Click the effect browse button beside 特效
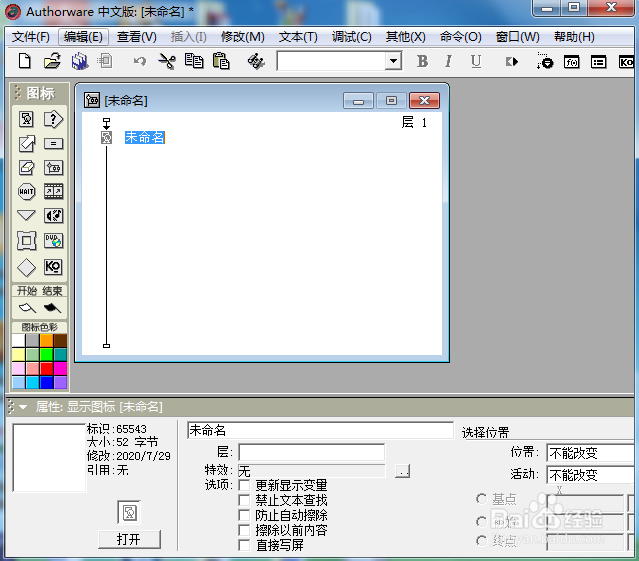This screenshot has width=639, height=561. pyautogui.click(x=403, y=471)
